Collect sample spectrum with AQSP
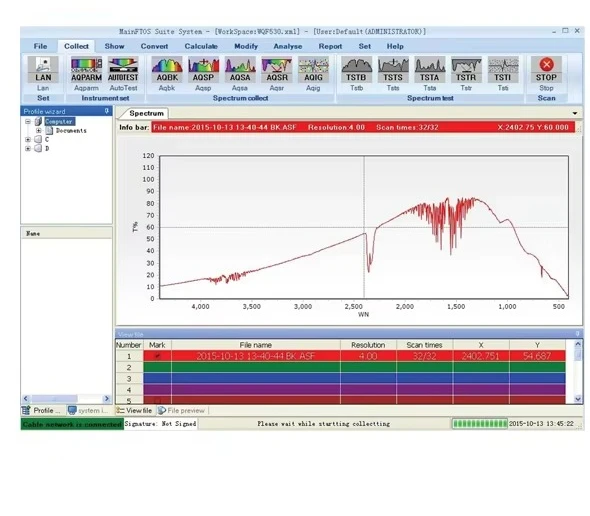590x516 pixels. pos(204,69)
